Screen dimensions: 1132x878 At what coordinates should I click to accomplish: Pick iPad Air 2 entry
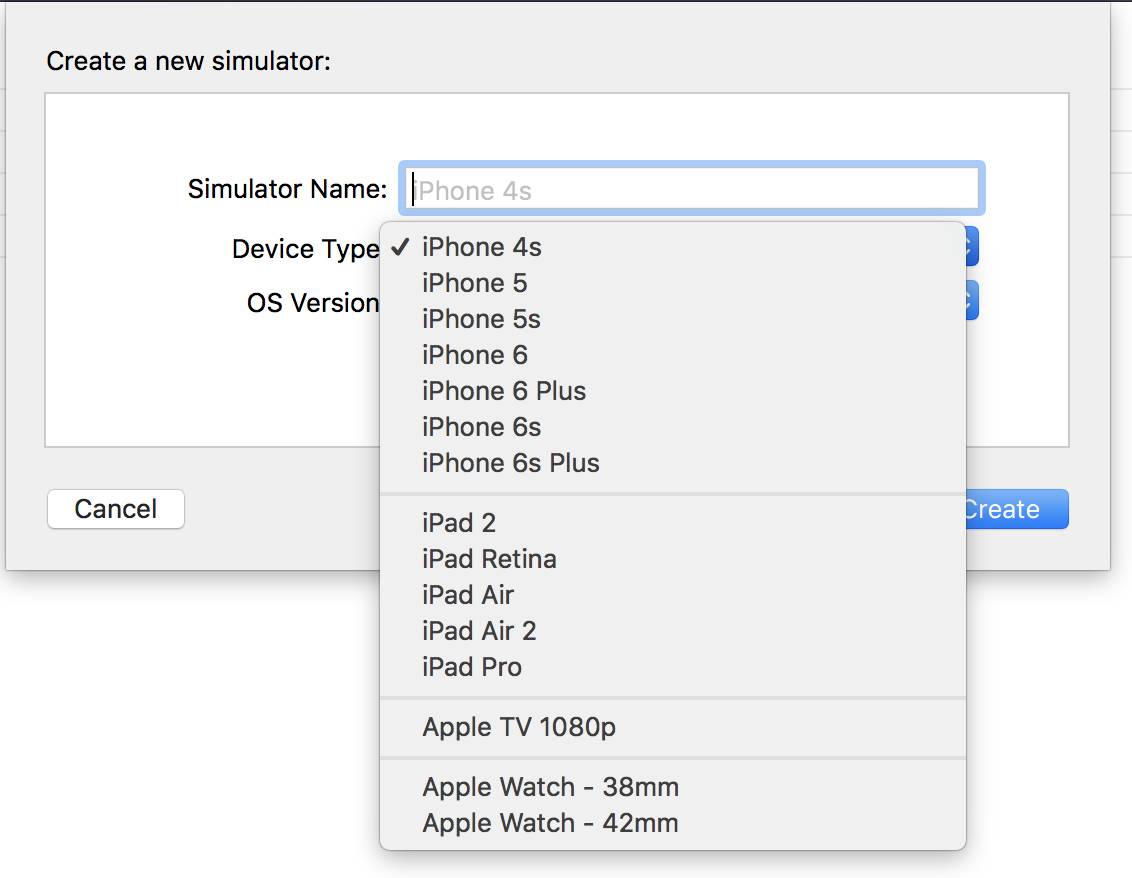673,631
